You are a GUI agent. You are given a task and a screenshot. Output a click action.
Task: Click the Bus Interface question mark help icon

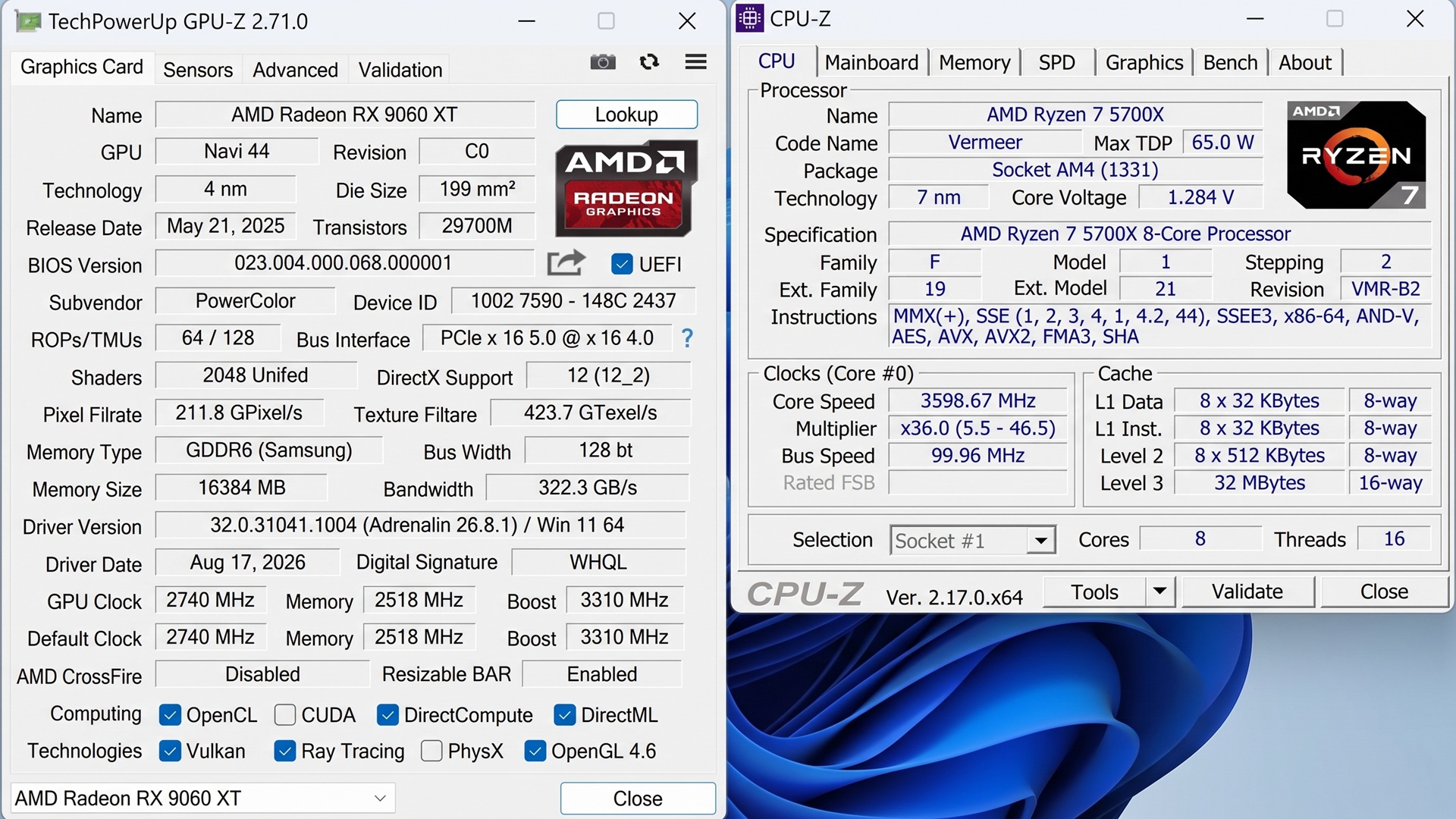tap(687, 338)
